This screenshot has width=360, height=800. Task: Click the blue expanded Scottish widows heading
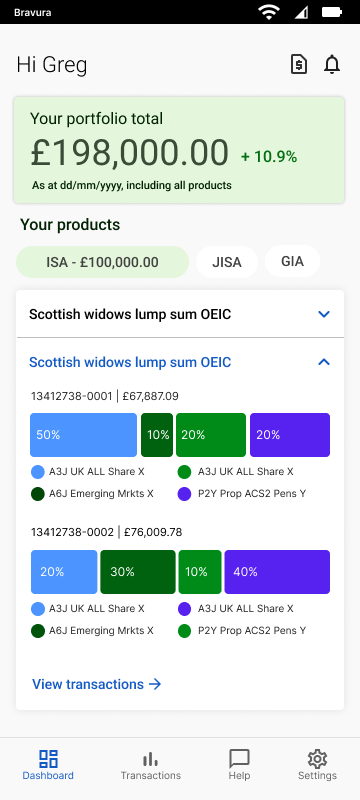pos(130,362)
